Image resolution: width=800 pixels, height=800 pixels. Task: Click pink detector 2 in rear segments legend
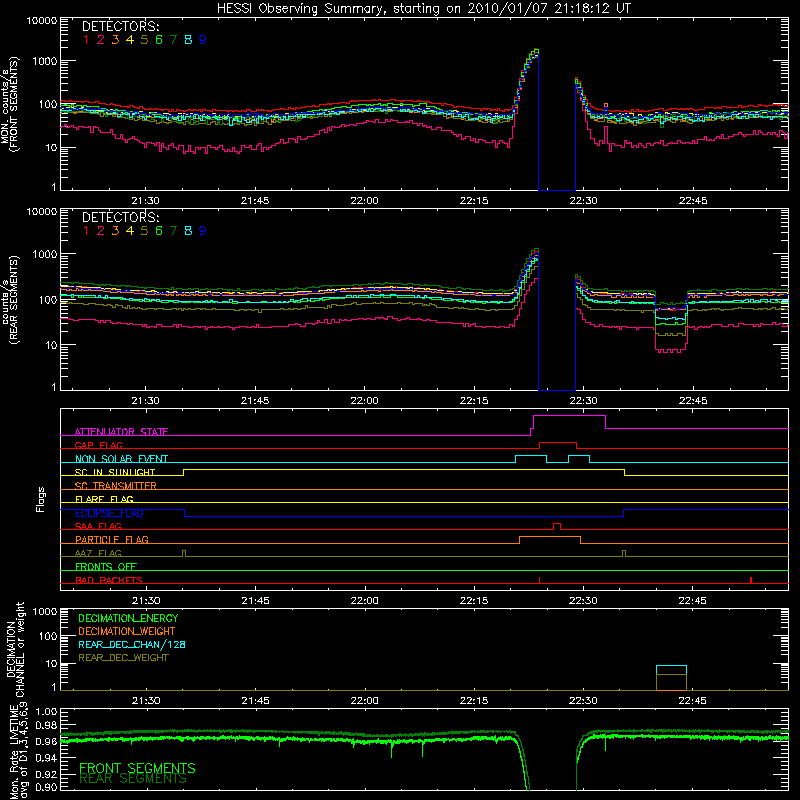click(101, 231)
